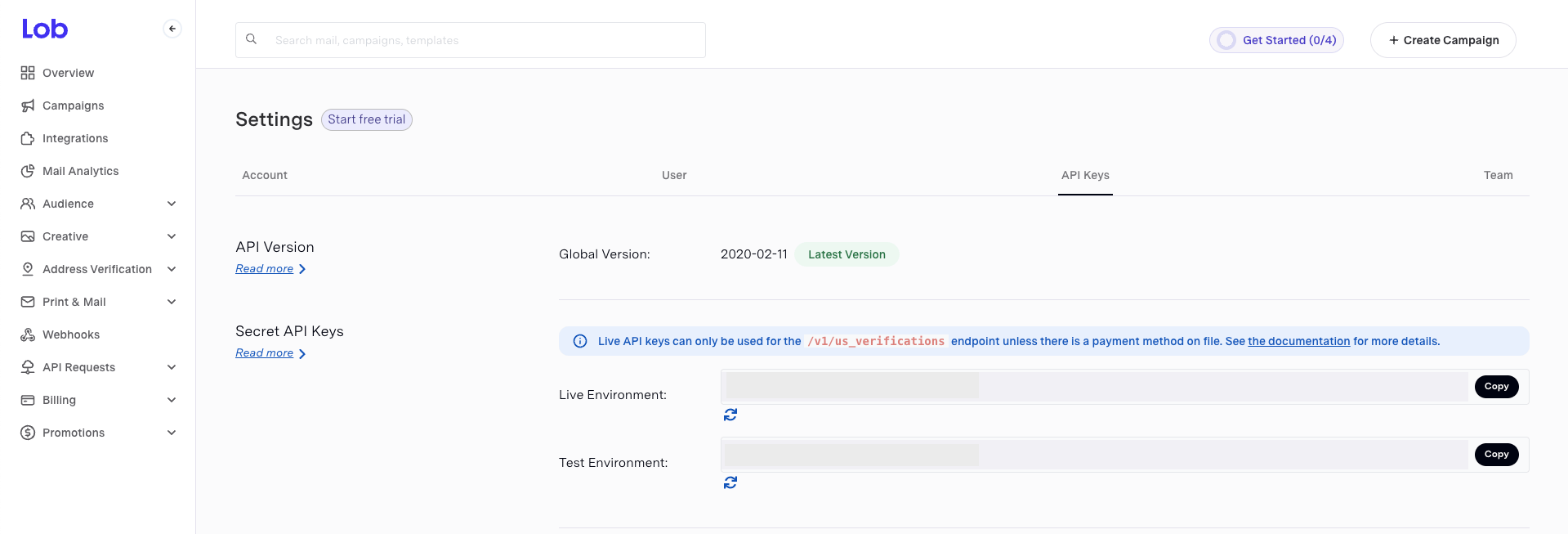Expand the Address Verification chevron
This screenshot has height=534, width=1568.
click(x=172, y=269)
